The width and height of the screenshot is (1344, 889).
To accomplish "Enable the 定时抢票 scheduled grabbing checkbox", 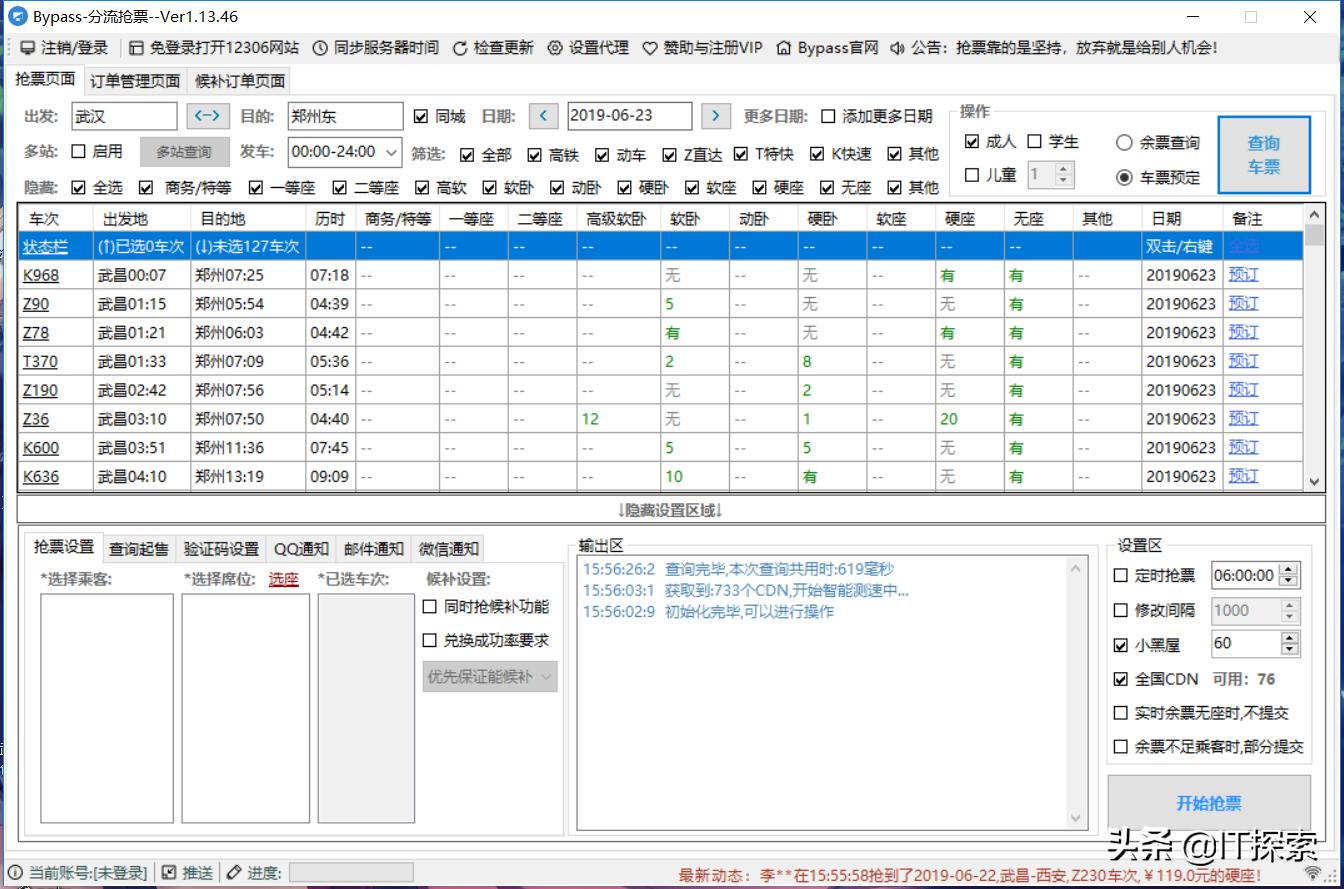I will [1122, 574].
